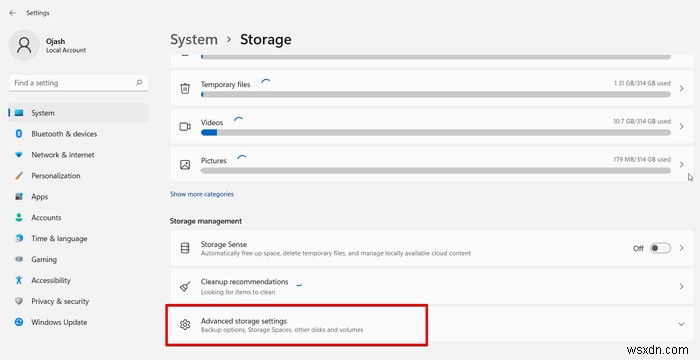Viewport: 700px width, 360px height.
Task: Click the Videos camera icon
Action: [185, 126]
